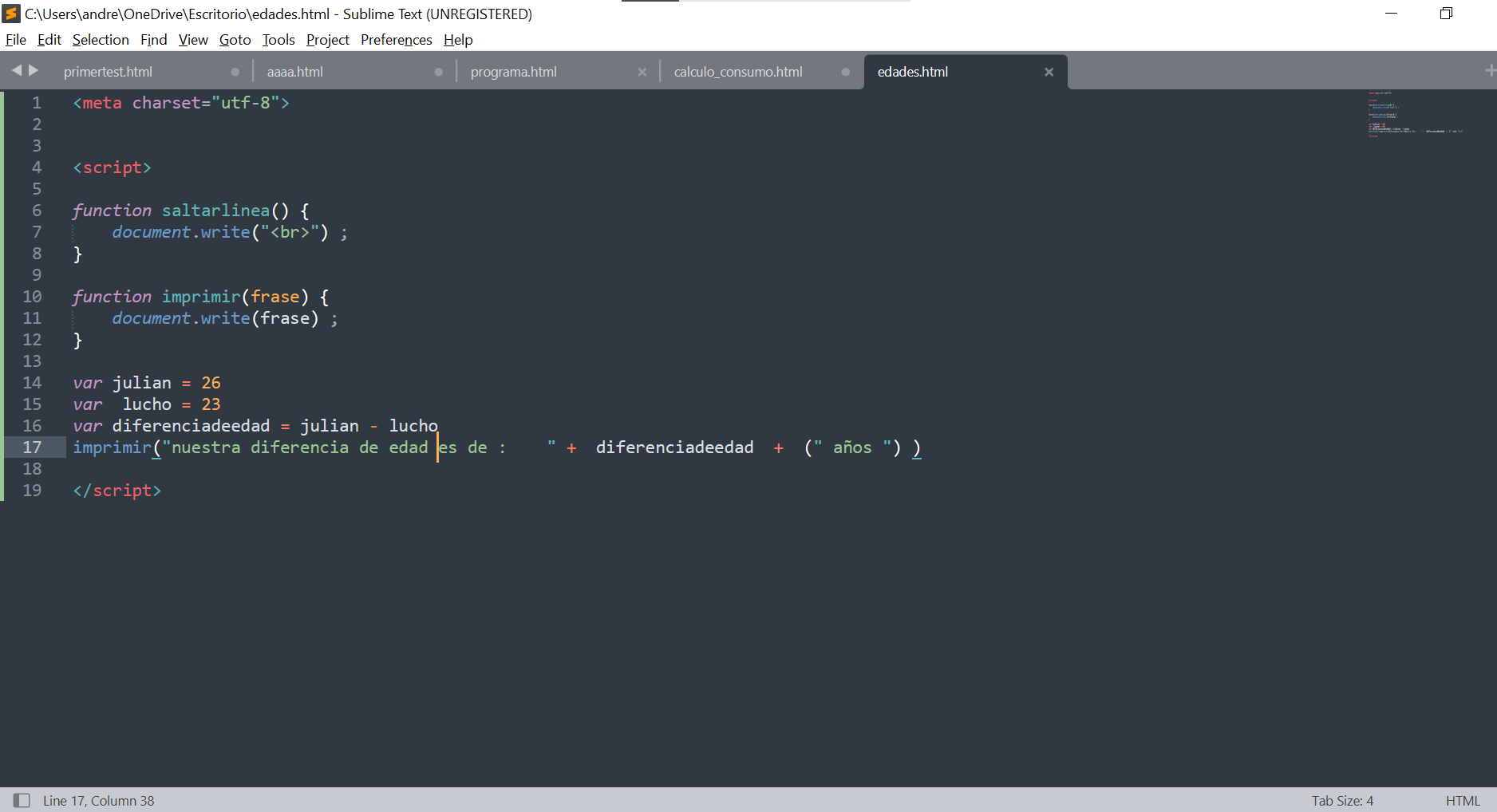Click the saltarlinea function name
This screenshot has width=1497, height=812.
pyautogui.click(x=215, y=211)
